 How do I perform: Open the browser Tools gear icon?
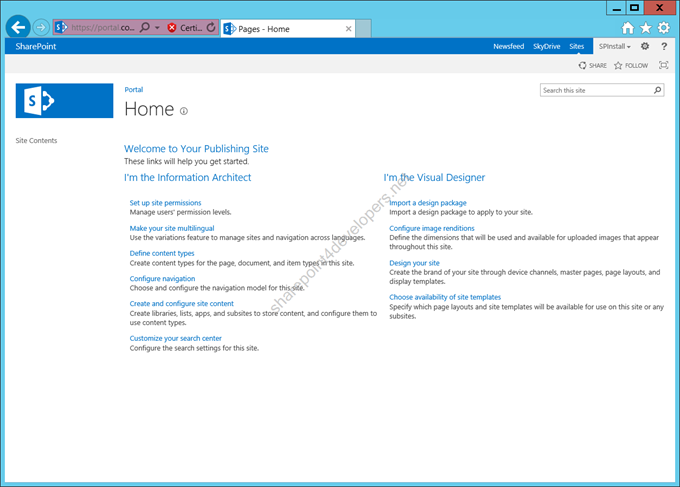(664, 28)
